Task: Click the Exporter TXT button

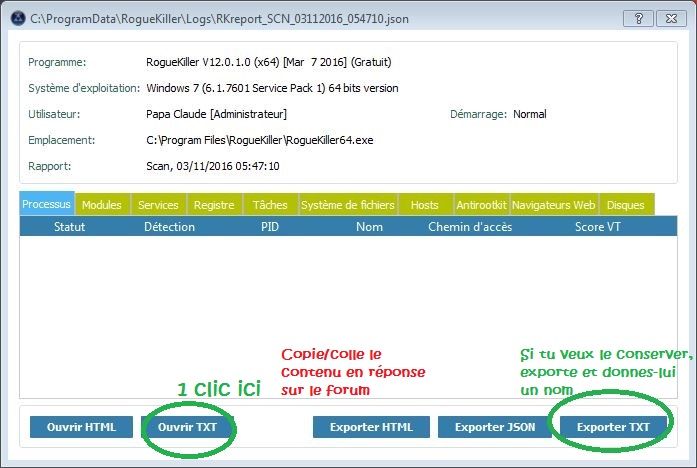Action: (x=613, y=427)
